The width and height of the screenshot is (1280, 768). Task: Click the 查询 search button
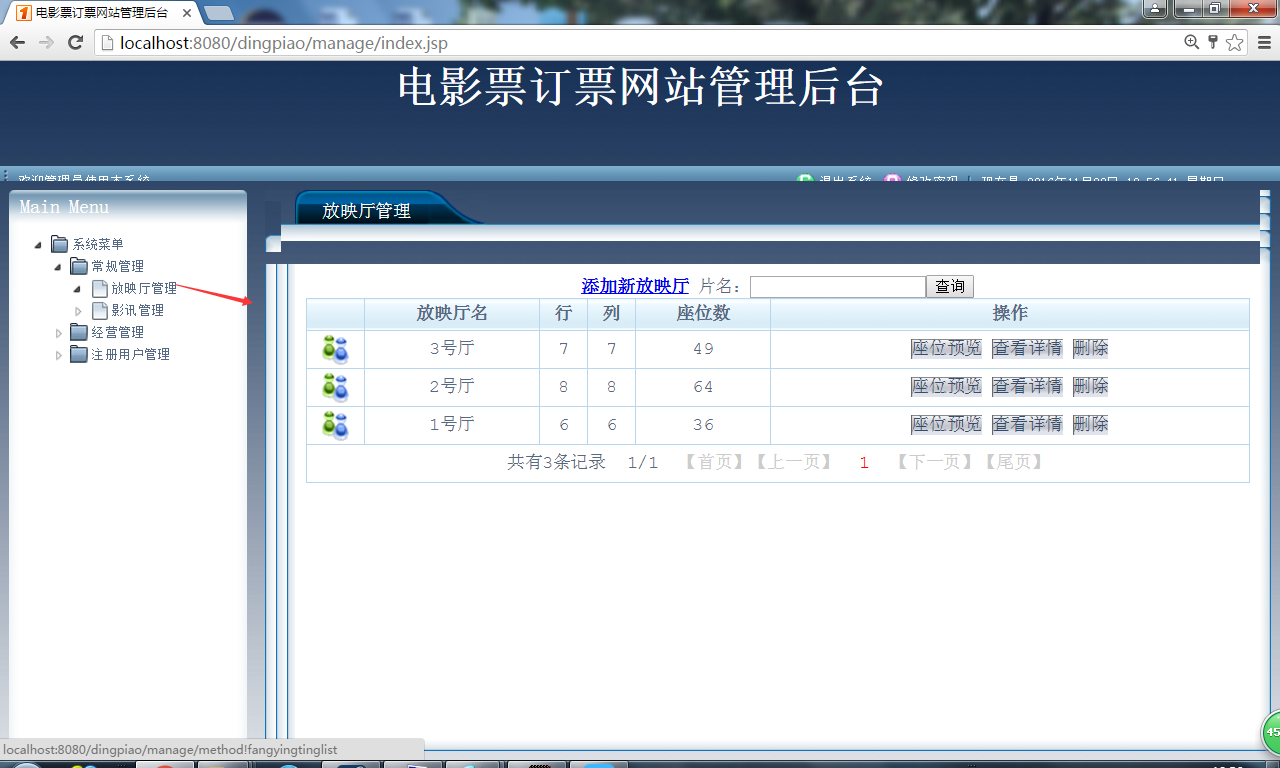coord(950,286)
